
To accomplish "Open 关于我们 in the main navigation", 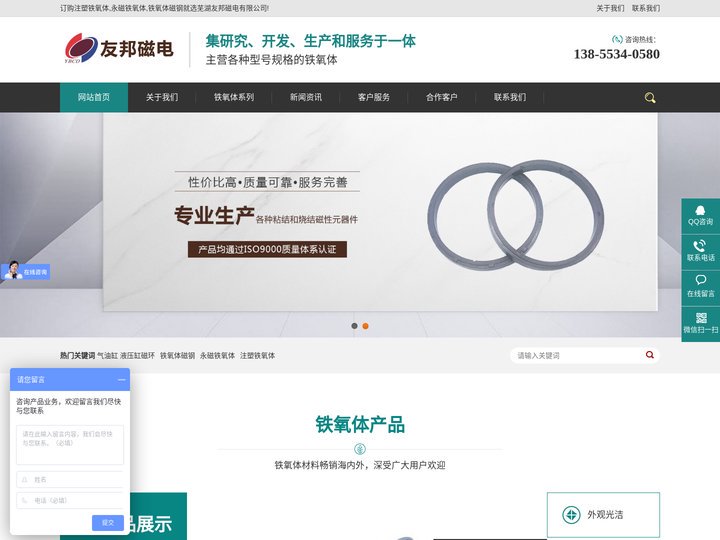I will pos(162,97).
